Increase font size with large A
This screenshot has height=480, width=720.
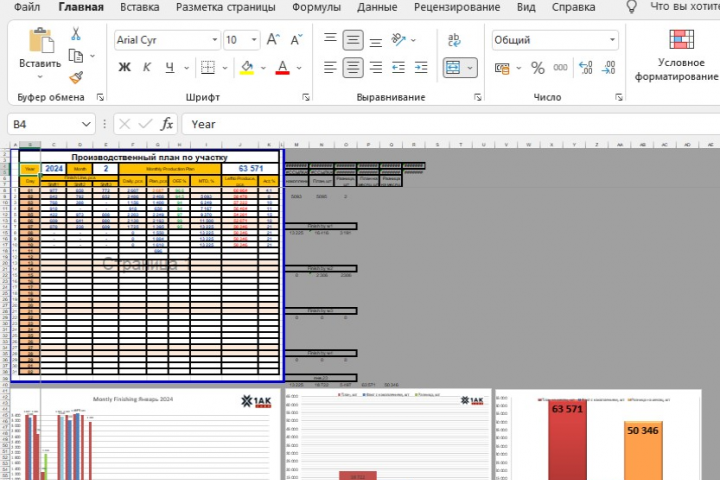[x=273, y=40]
